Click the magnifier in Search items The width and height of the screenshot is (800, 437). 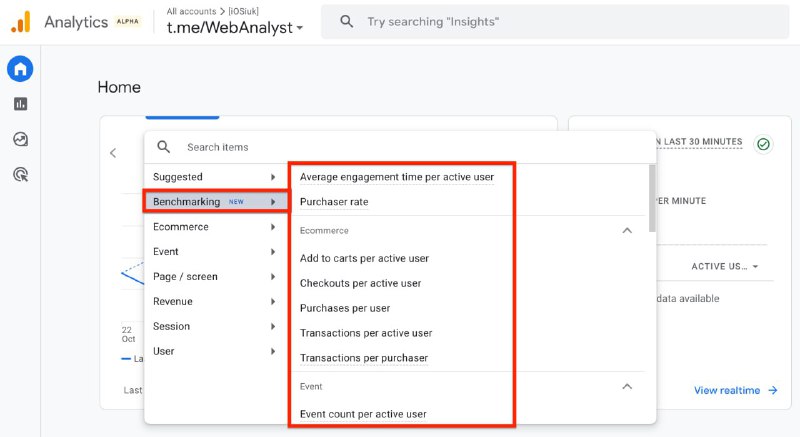163,147
